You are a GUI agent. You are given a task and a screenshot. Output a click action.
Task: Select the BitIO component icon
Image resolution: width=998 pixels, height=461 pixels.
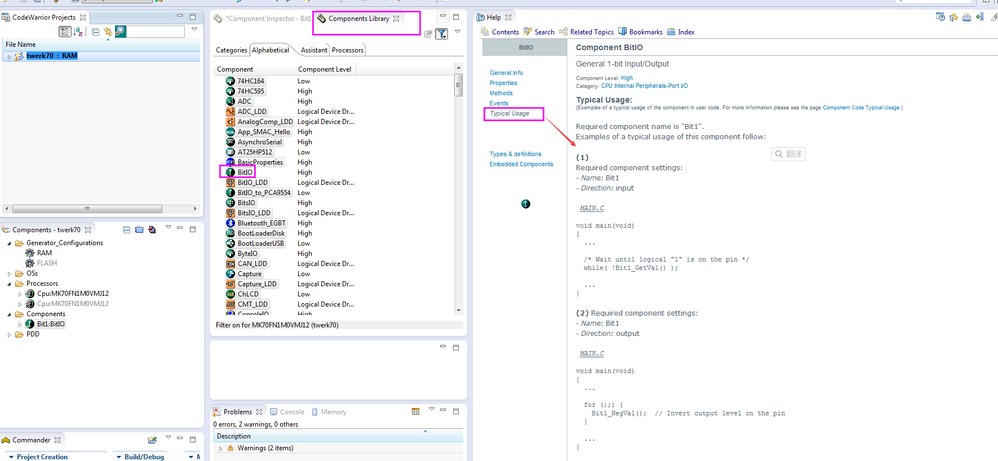pos(230,173)
